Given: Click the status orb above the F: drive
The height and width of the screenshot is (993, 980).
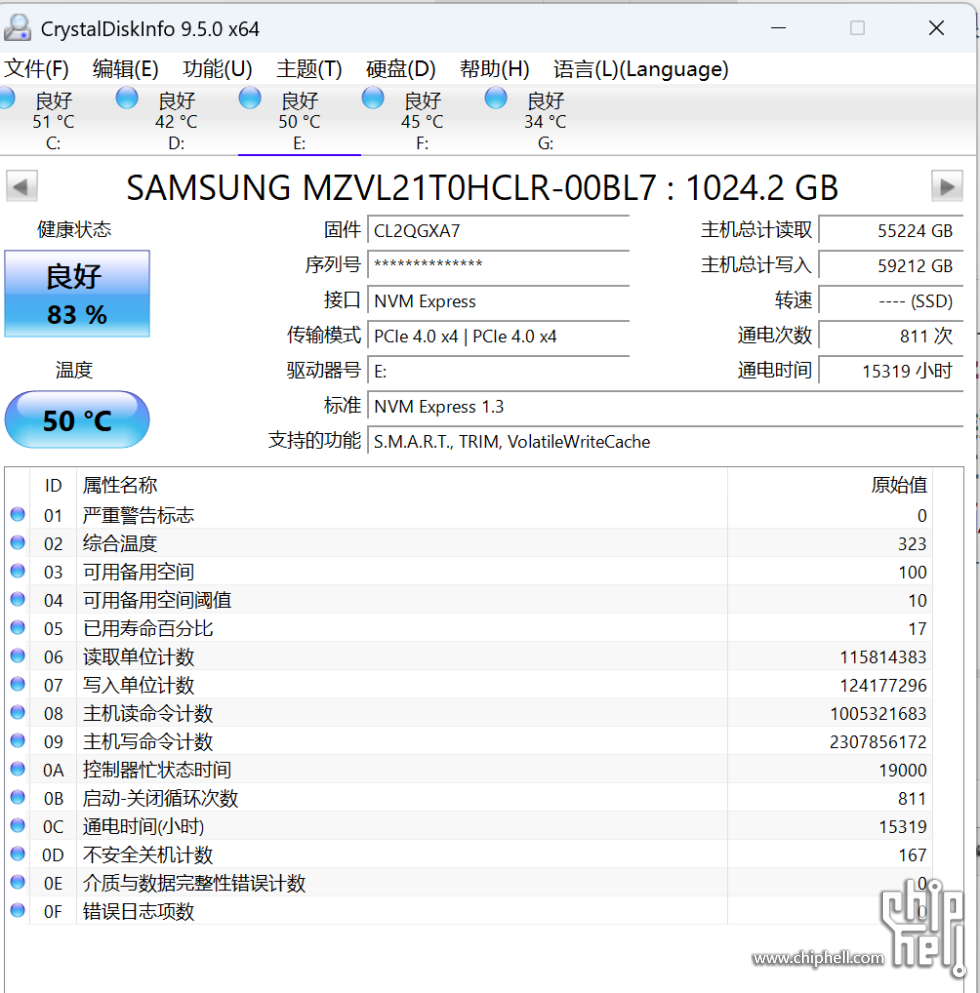Looking at the screenshot, I should [x=373, y=98].
